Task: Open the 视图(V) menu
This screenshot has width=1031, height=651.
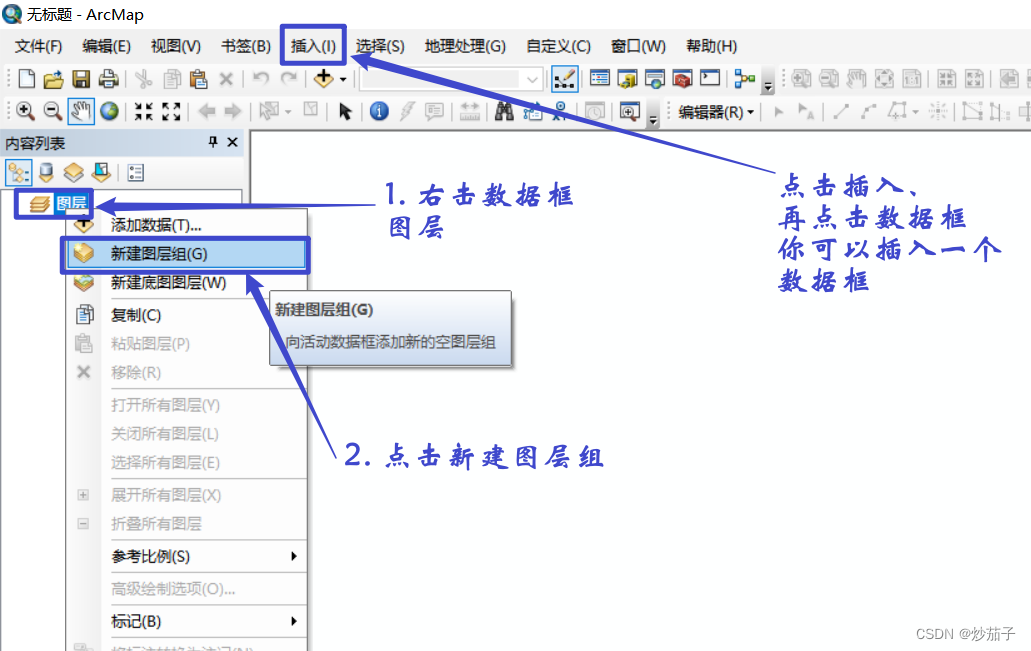Action: coord(176,46)
